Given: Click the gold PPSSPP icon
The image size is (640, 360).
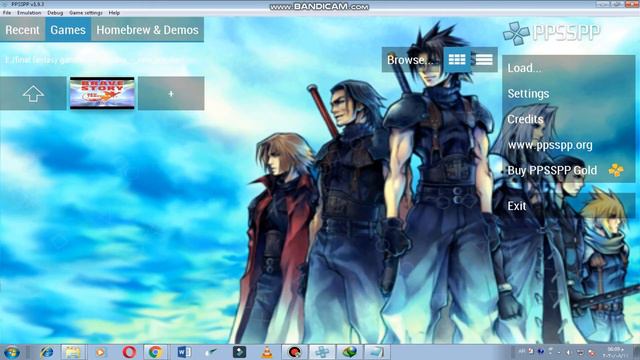Looking at the screenshot, I should tap(616, 170).
